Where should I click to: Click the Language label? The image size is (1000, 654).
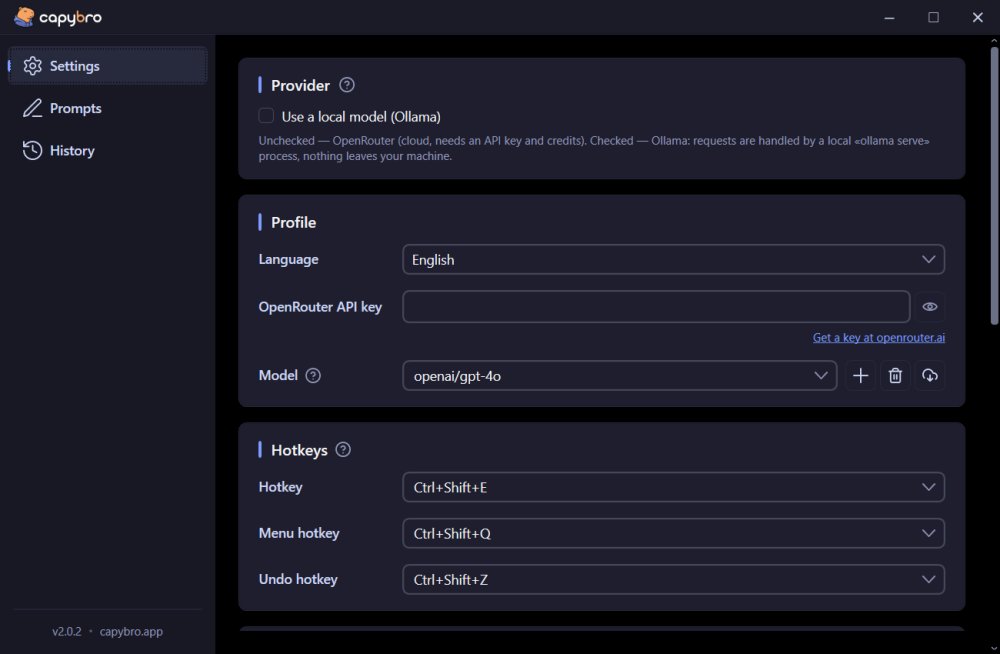(288, 260)
